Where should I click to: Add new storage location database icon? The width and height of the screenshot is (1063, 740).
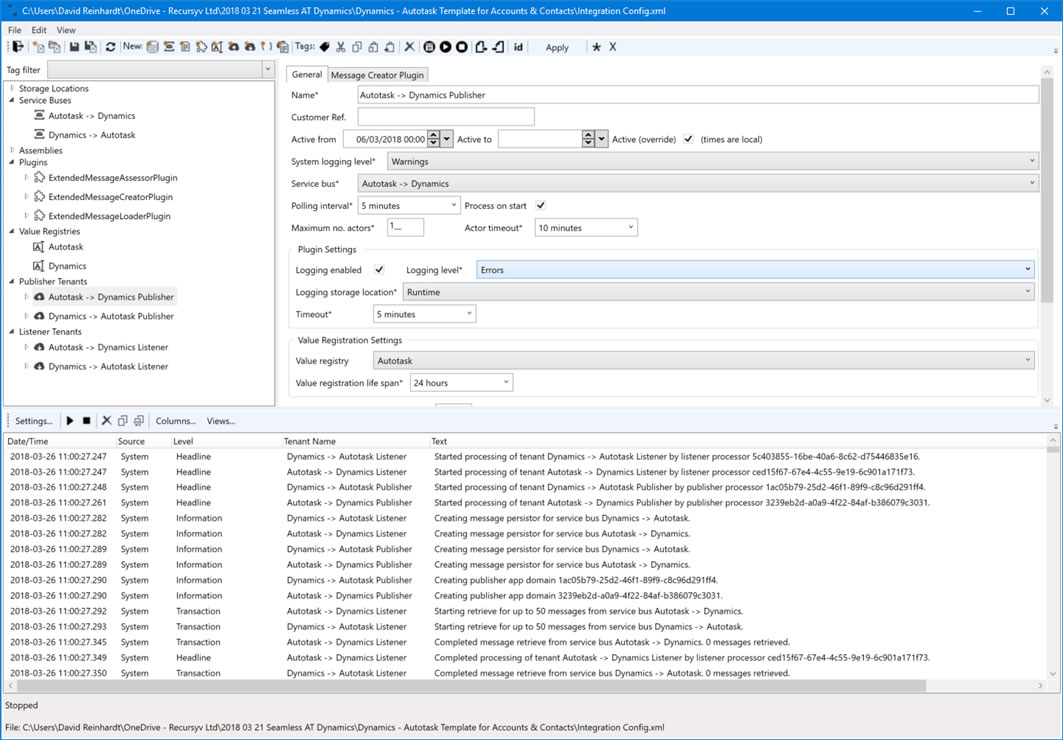153,47
